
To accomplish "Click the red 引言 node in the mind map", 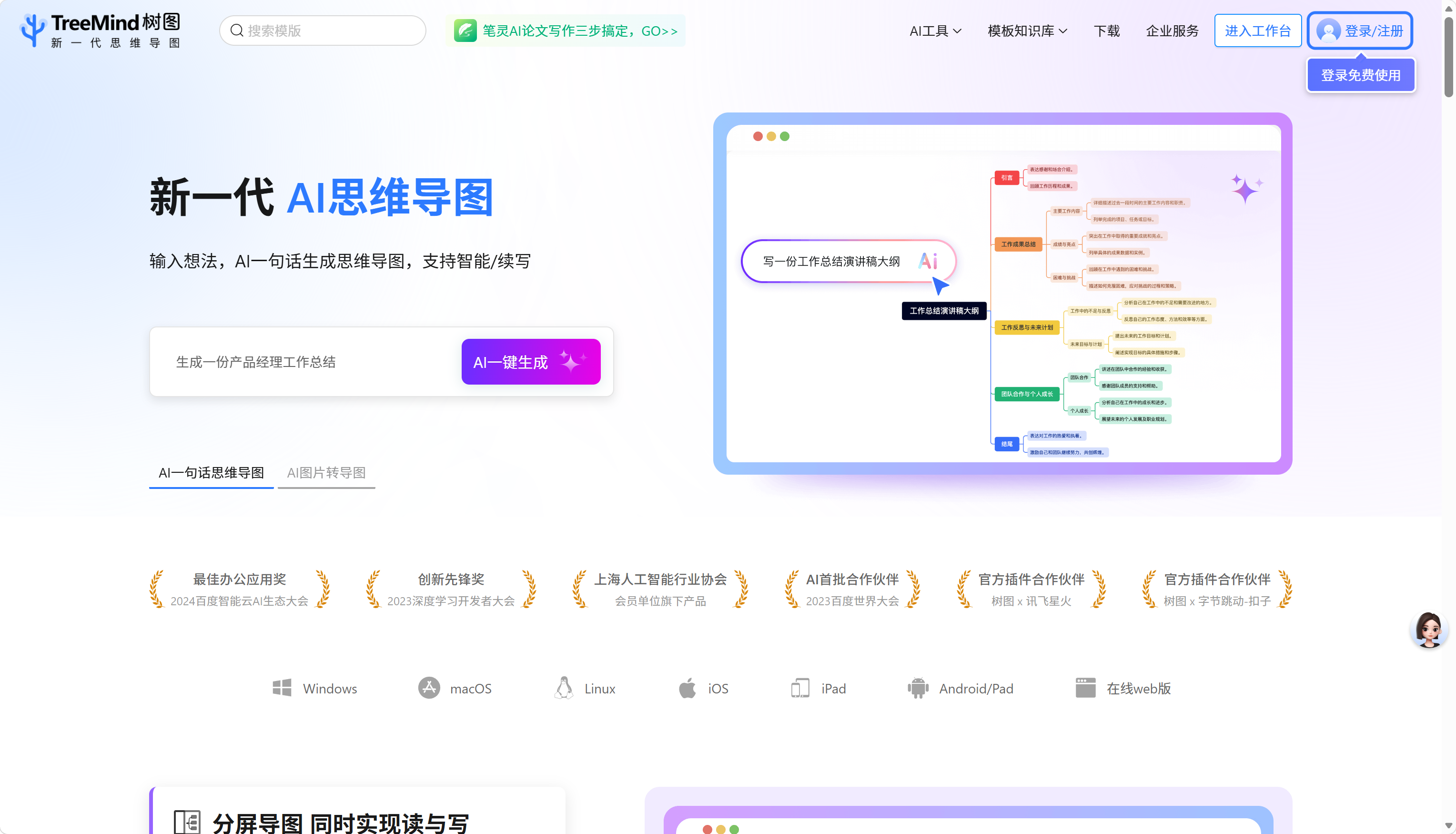I will point(1007,178).
